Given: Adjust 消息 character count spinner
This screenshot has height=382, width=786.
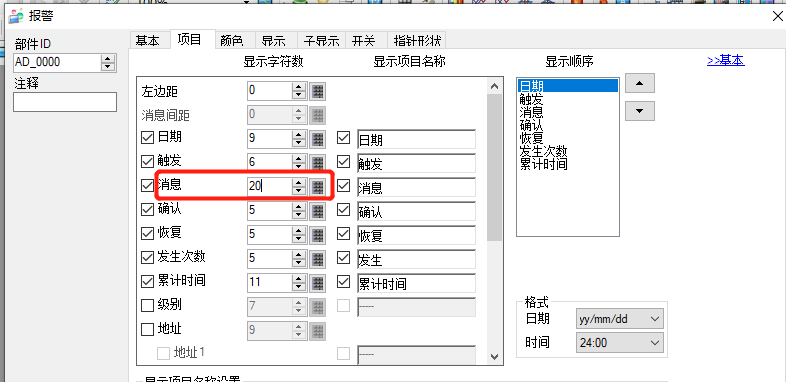Looking at the screenshot, I should 299,186.
